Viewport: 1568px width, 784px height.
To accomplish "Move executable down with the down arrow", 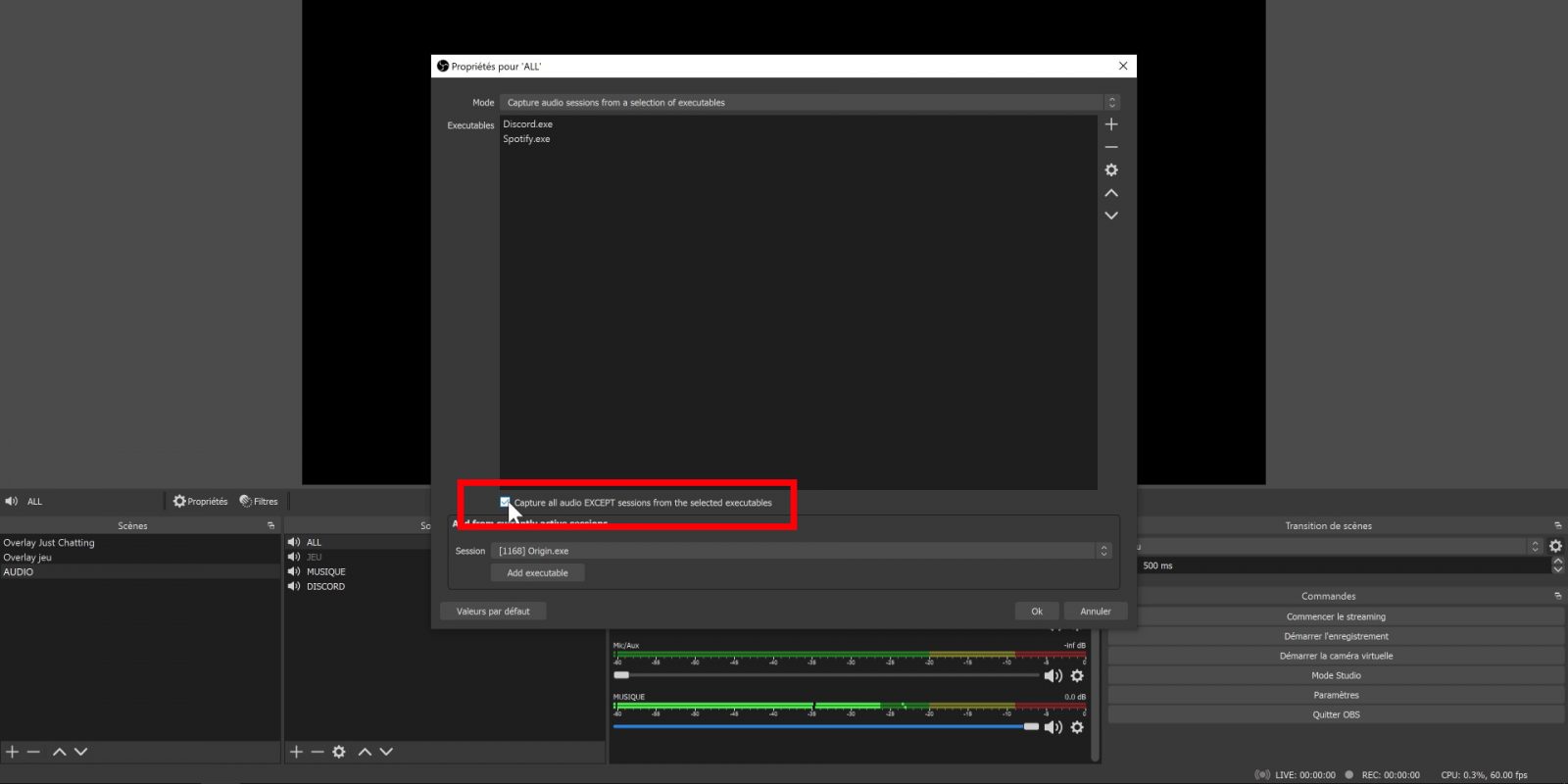I will tap(1111, 216).
